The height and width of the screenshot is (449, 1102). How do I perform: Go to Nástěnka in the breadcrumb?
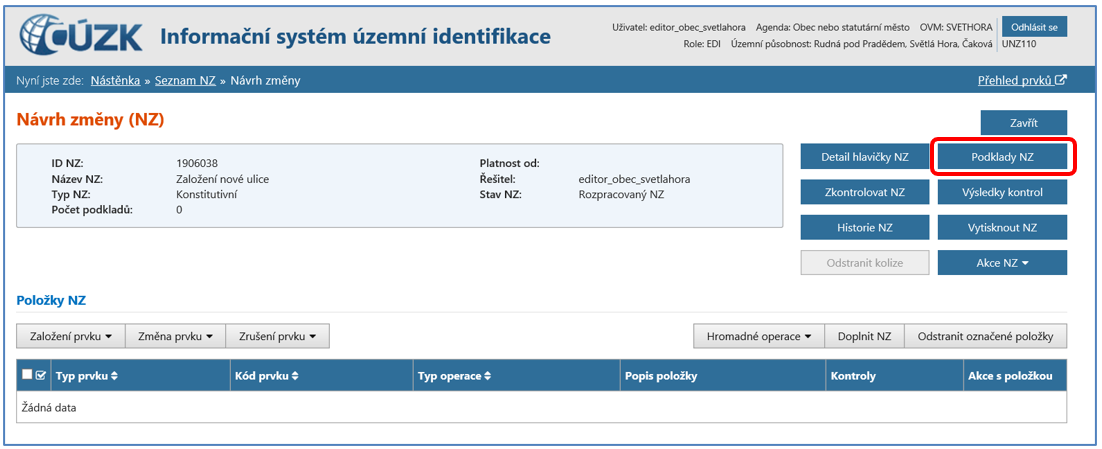pyautogui.click(x=115, y=80)
